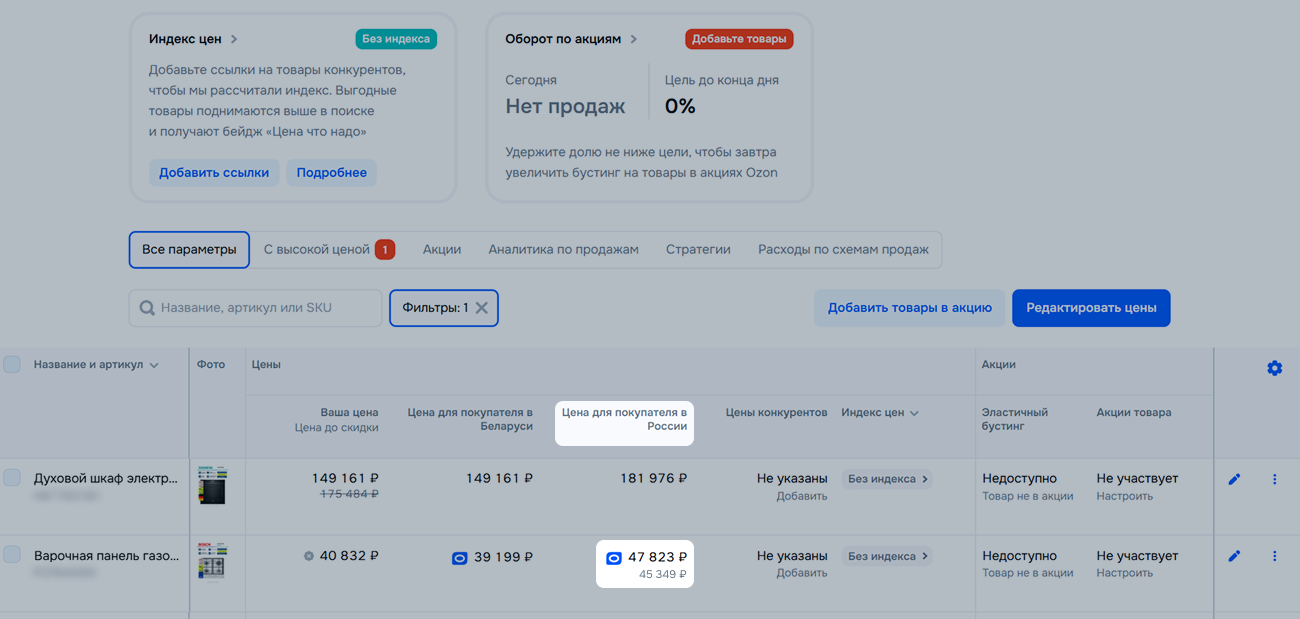Check the Варочная панель row checkbox
The height and width of the screenshot is (619, 1300).
[x=12, y=555]
